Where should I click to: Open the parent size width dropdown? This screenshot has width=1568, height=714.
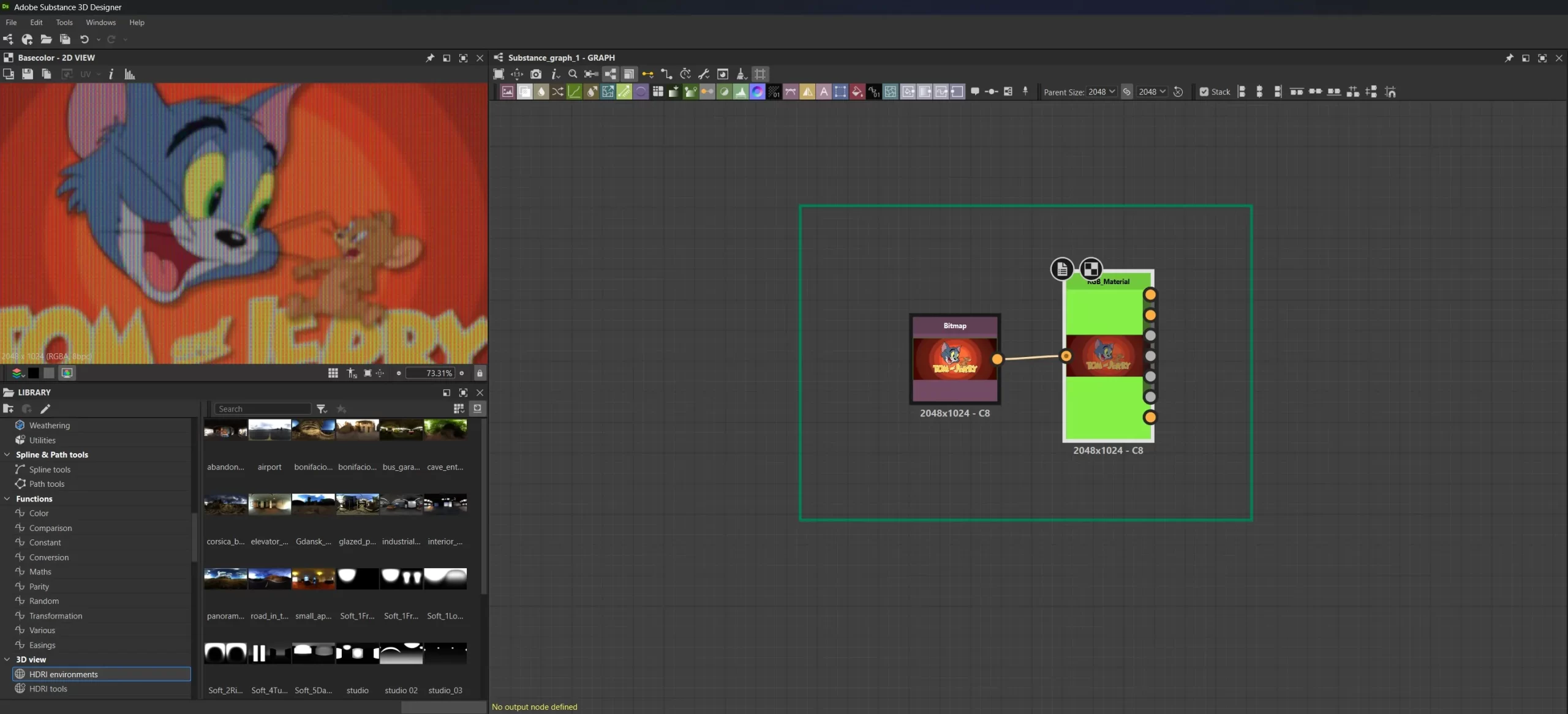1101,92
